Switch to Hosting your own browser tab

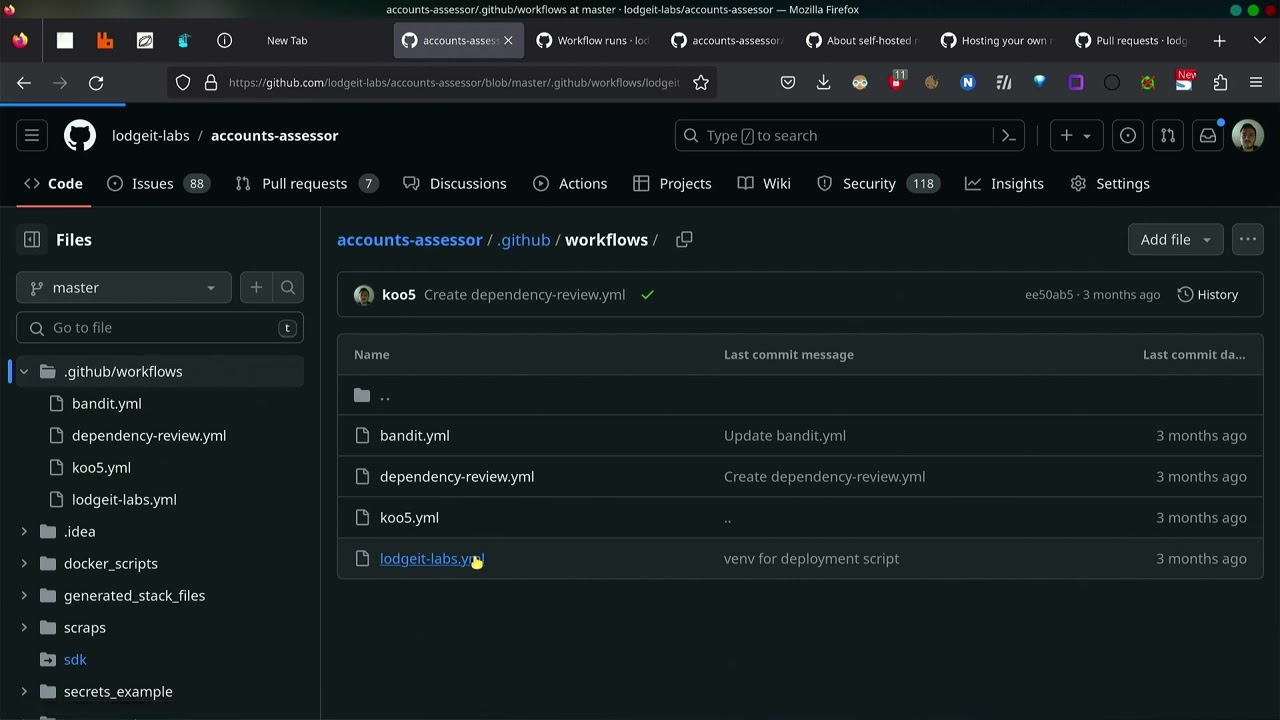tap(997, 41)
